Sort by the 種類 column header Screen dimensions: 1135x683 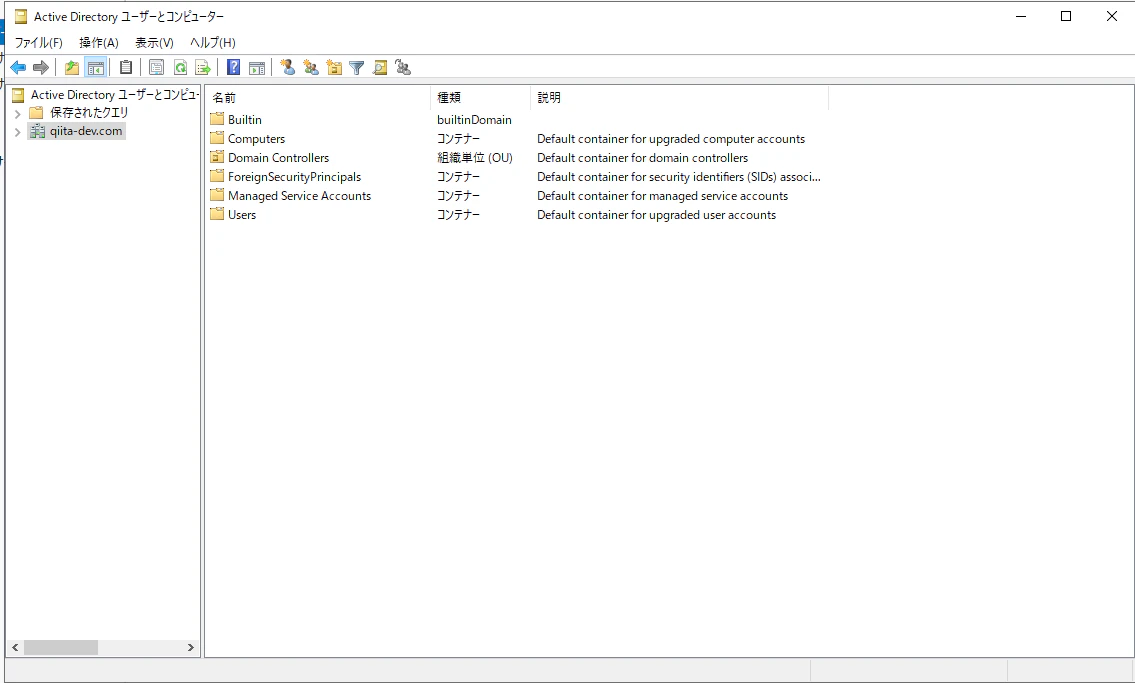pos(482,98)
